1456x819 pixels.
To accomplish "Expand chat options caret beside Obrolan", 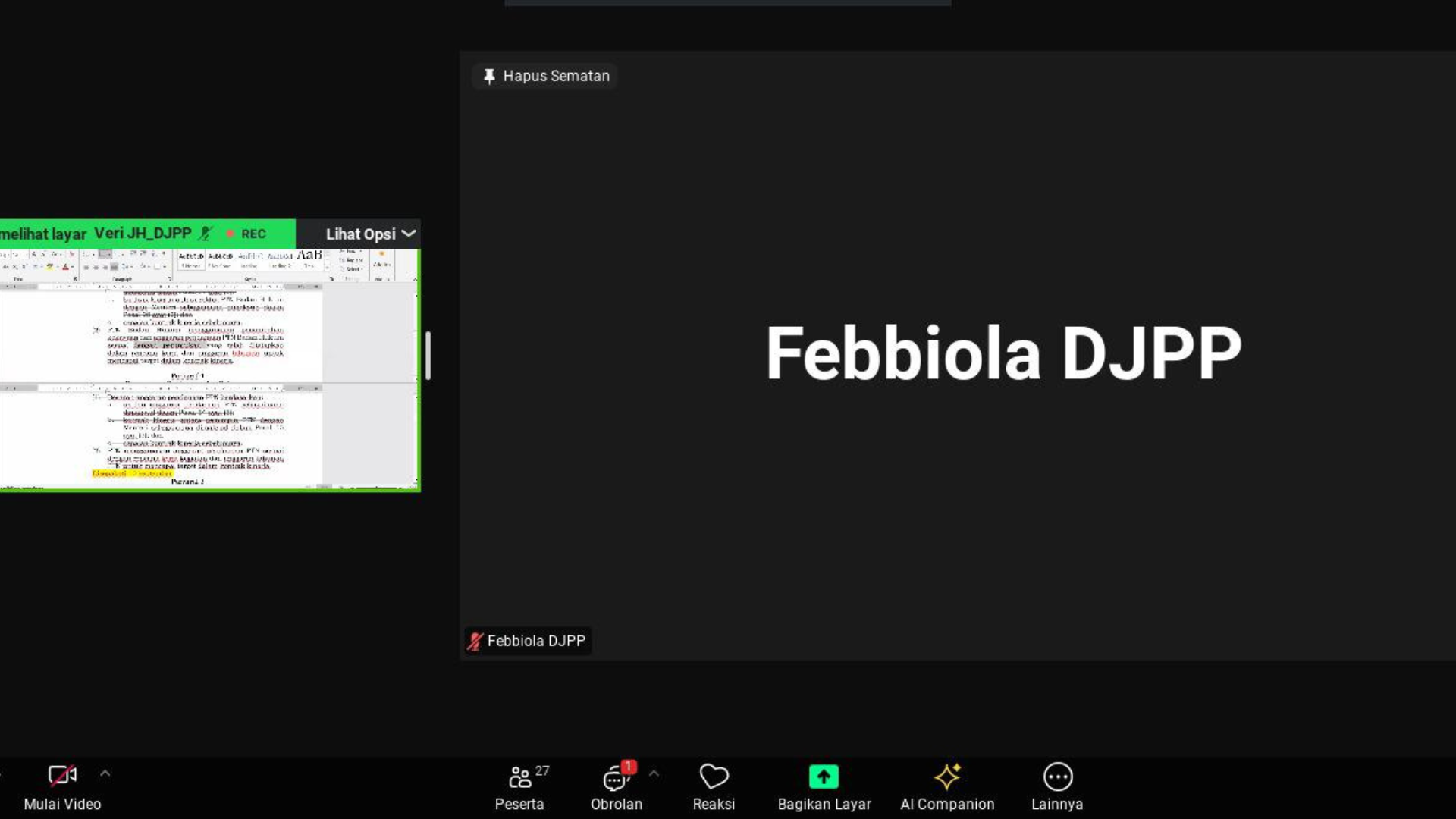I will (x=654, y=774).
